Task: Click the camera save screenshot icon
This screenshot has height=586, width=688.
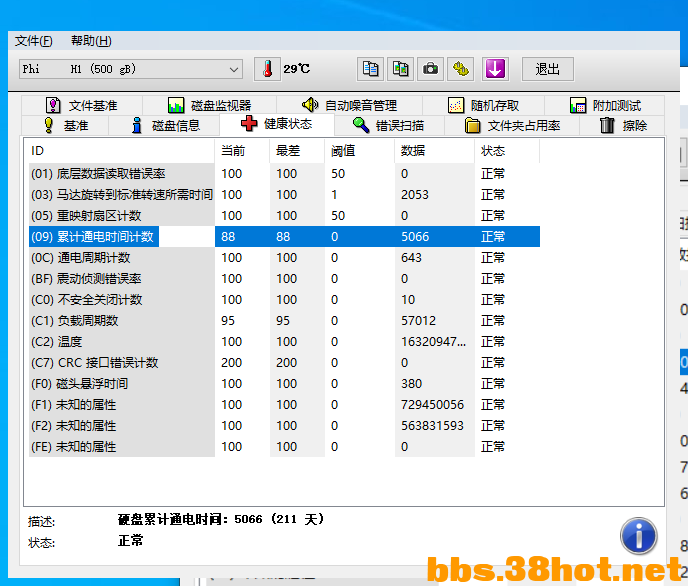Action: 430,69
